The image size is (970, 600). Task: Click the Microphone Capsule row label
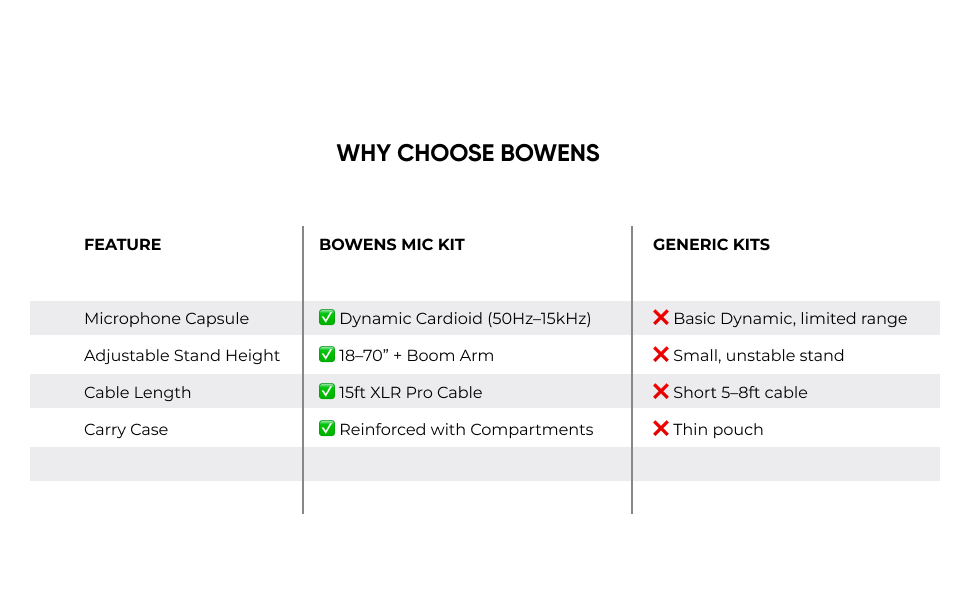(x=166, y=319)
